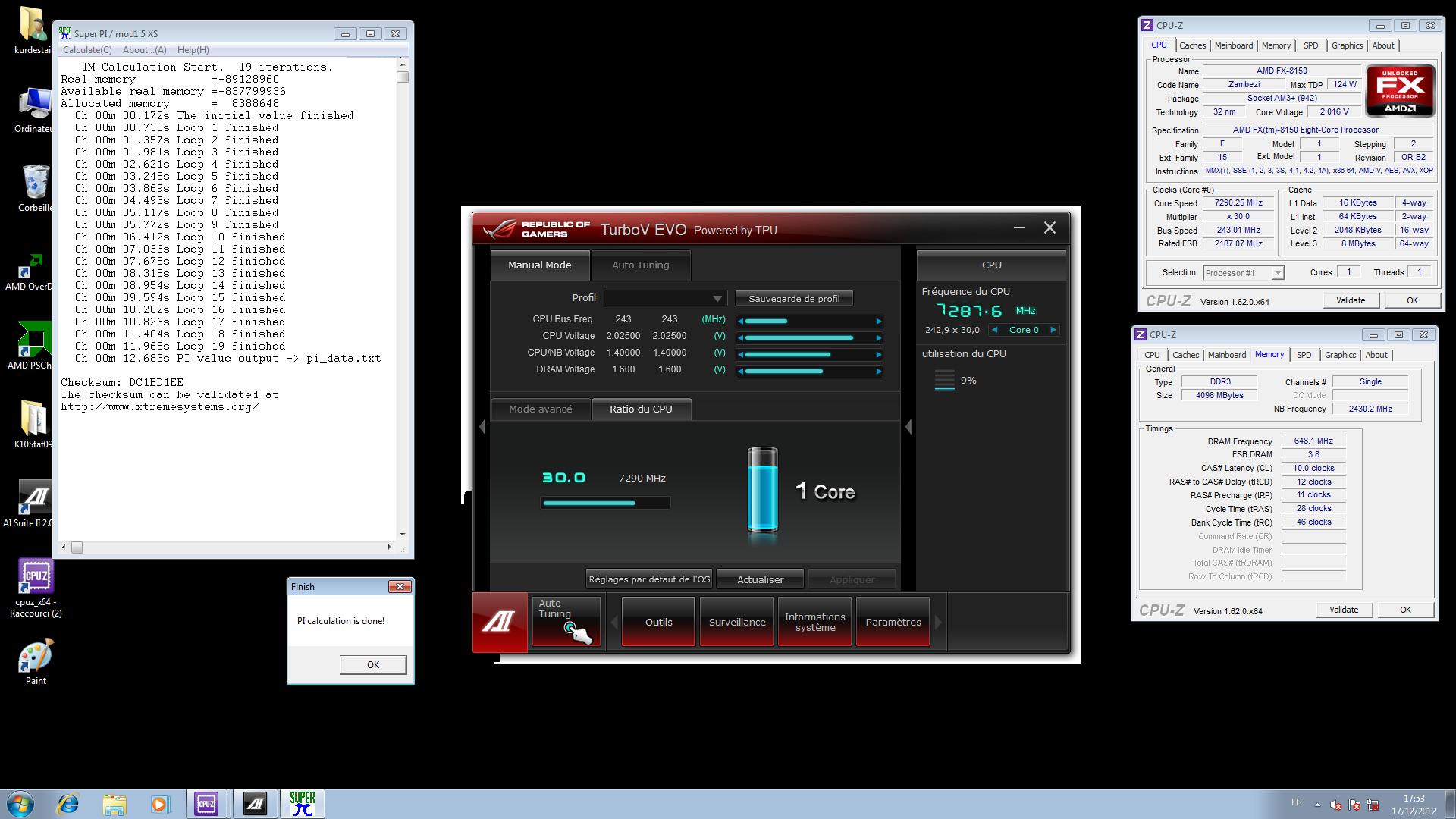Collapse the TurboV left panel arrow
This screenshot has height=819, width=1456.
482,427
